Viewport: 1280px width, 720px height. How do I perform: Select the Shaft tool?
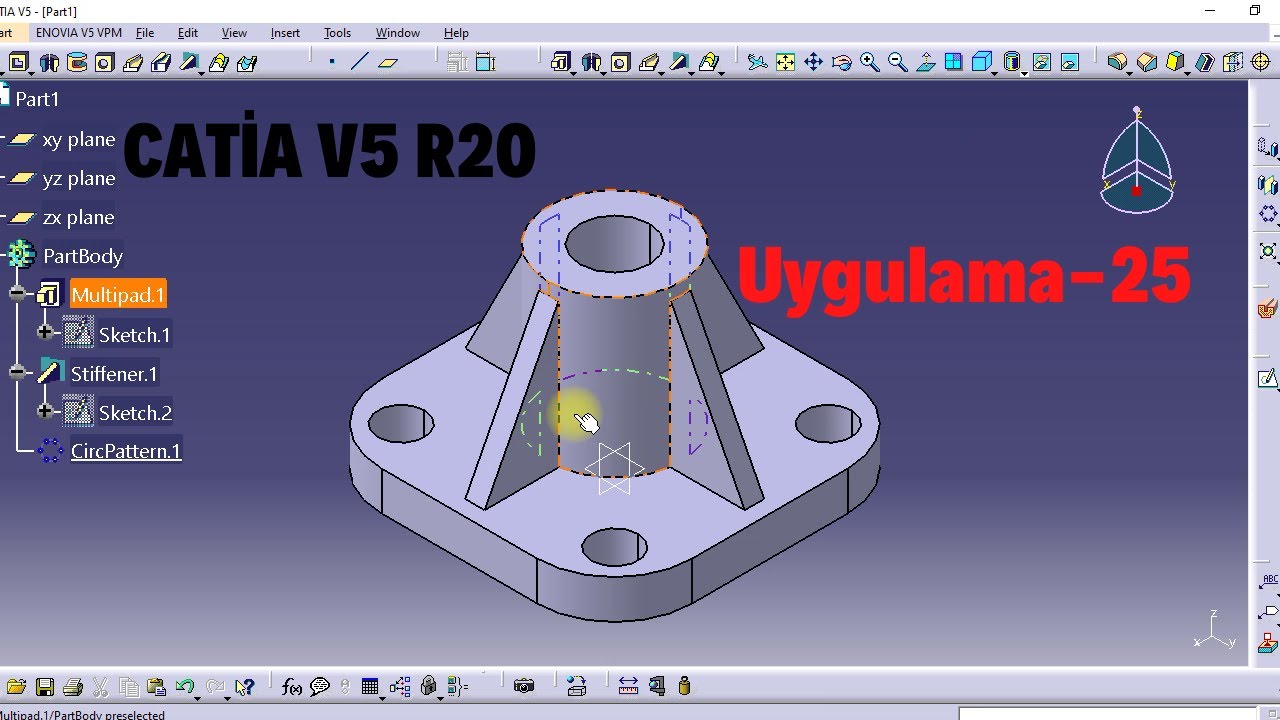pos(48,63)
